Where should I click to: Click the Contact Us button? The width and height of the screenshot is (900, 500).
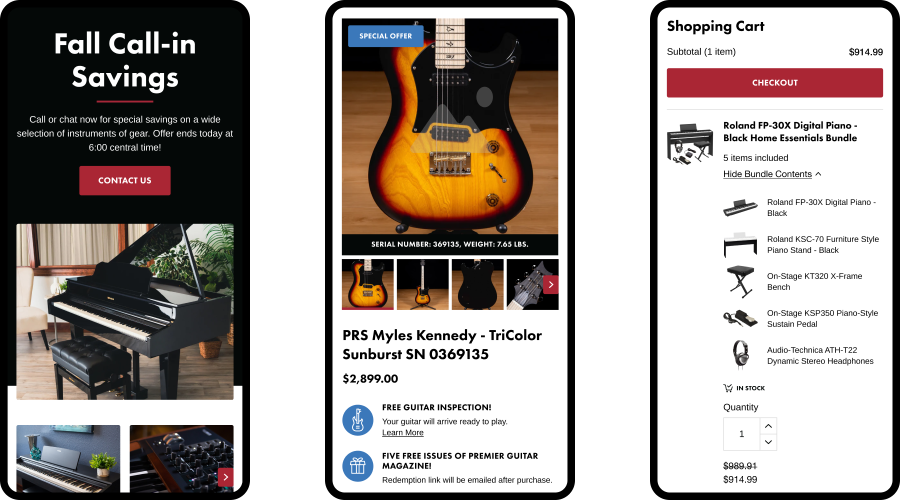click(125, 180)
